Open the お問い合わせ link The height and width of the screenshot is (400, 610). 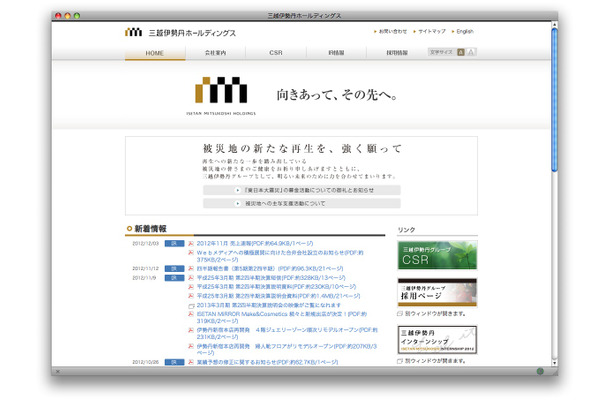click(x=393, y=32)
